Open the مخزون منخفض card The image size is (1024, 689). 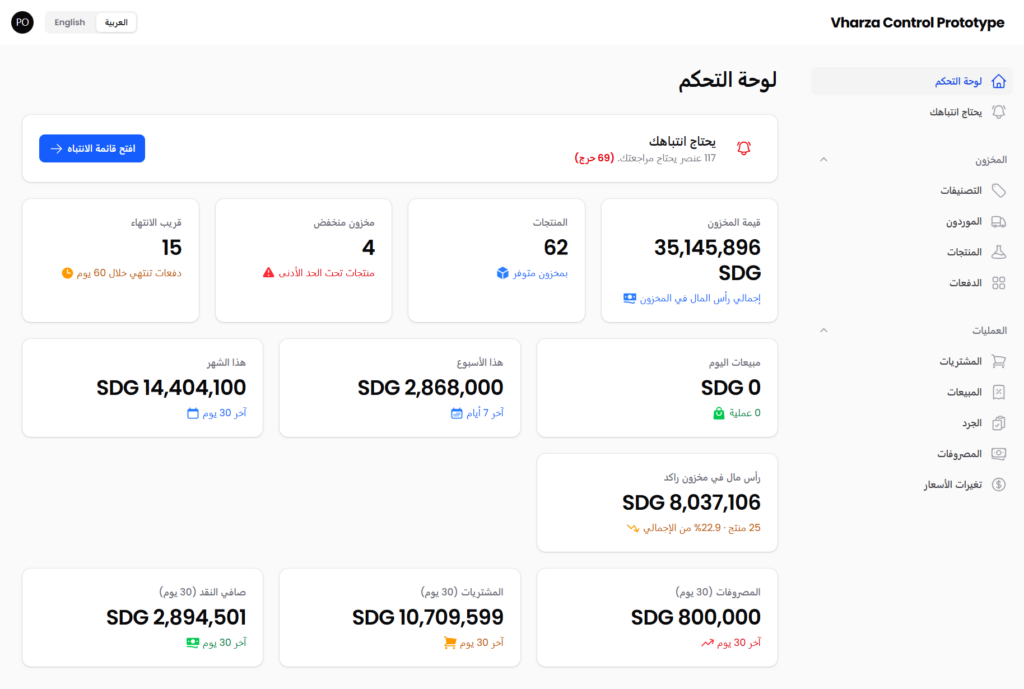click(304, 261)
